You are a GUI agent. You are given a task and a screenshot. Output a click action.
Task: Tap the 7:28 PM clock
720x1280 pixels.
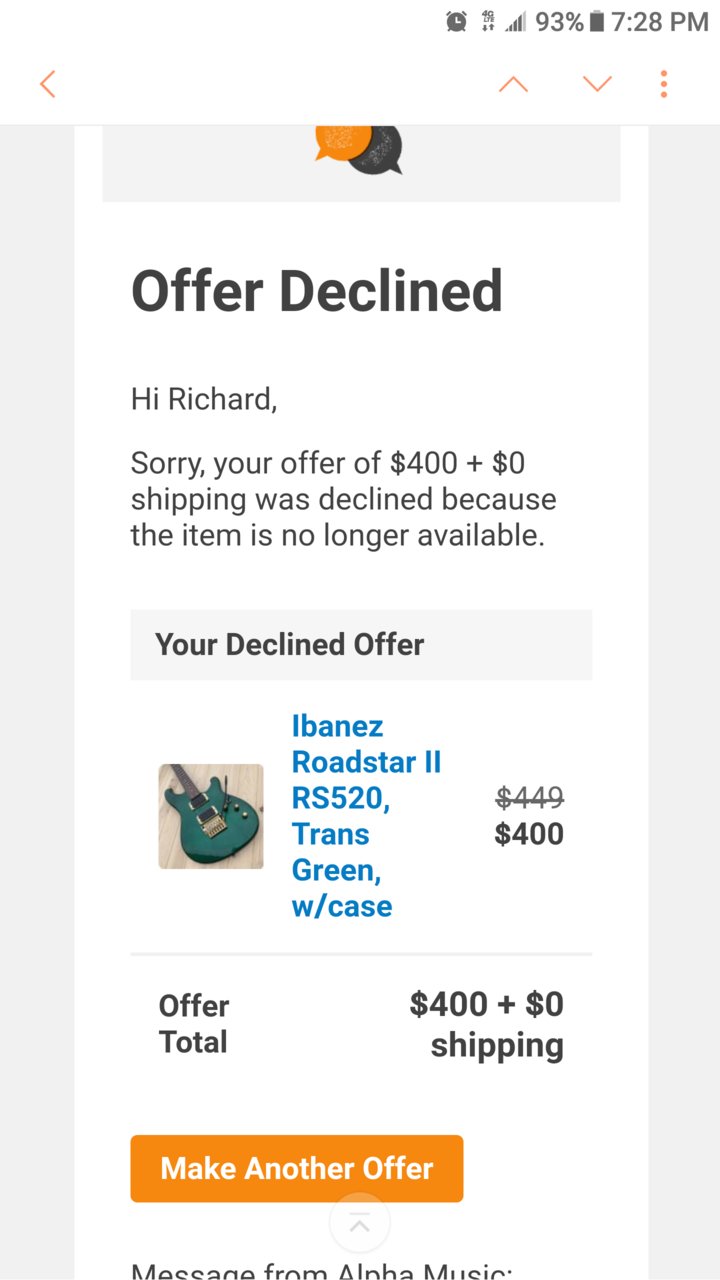click(x=659, y=21)
